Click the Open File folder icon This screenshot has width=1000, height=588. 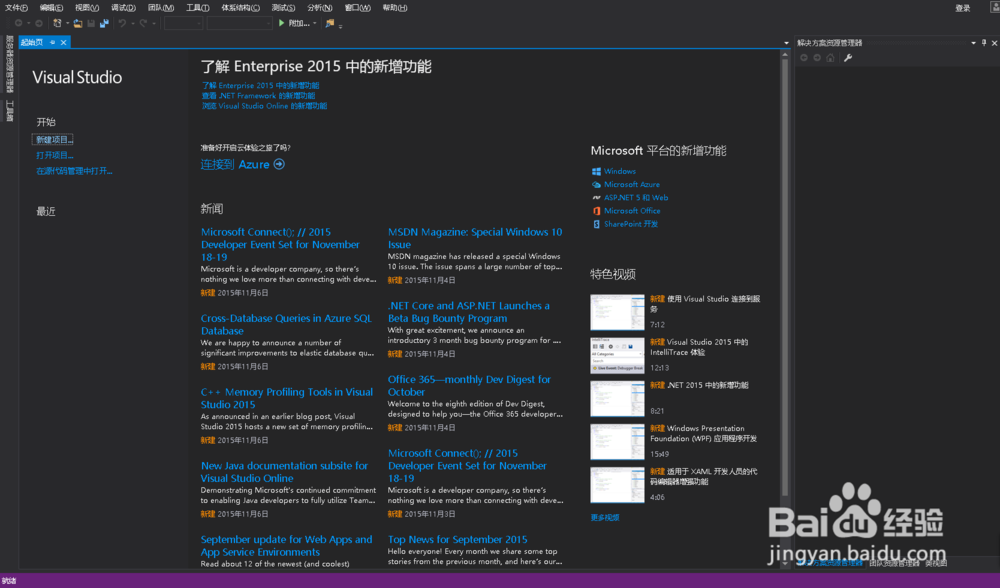click(x=78, y=23)
